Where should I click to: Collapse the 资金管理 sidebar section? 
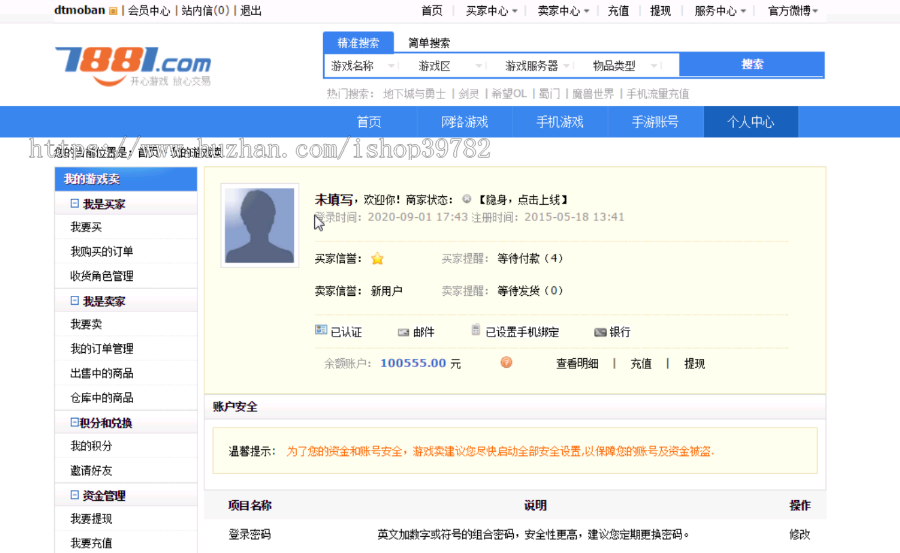(75, 496)
